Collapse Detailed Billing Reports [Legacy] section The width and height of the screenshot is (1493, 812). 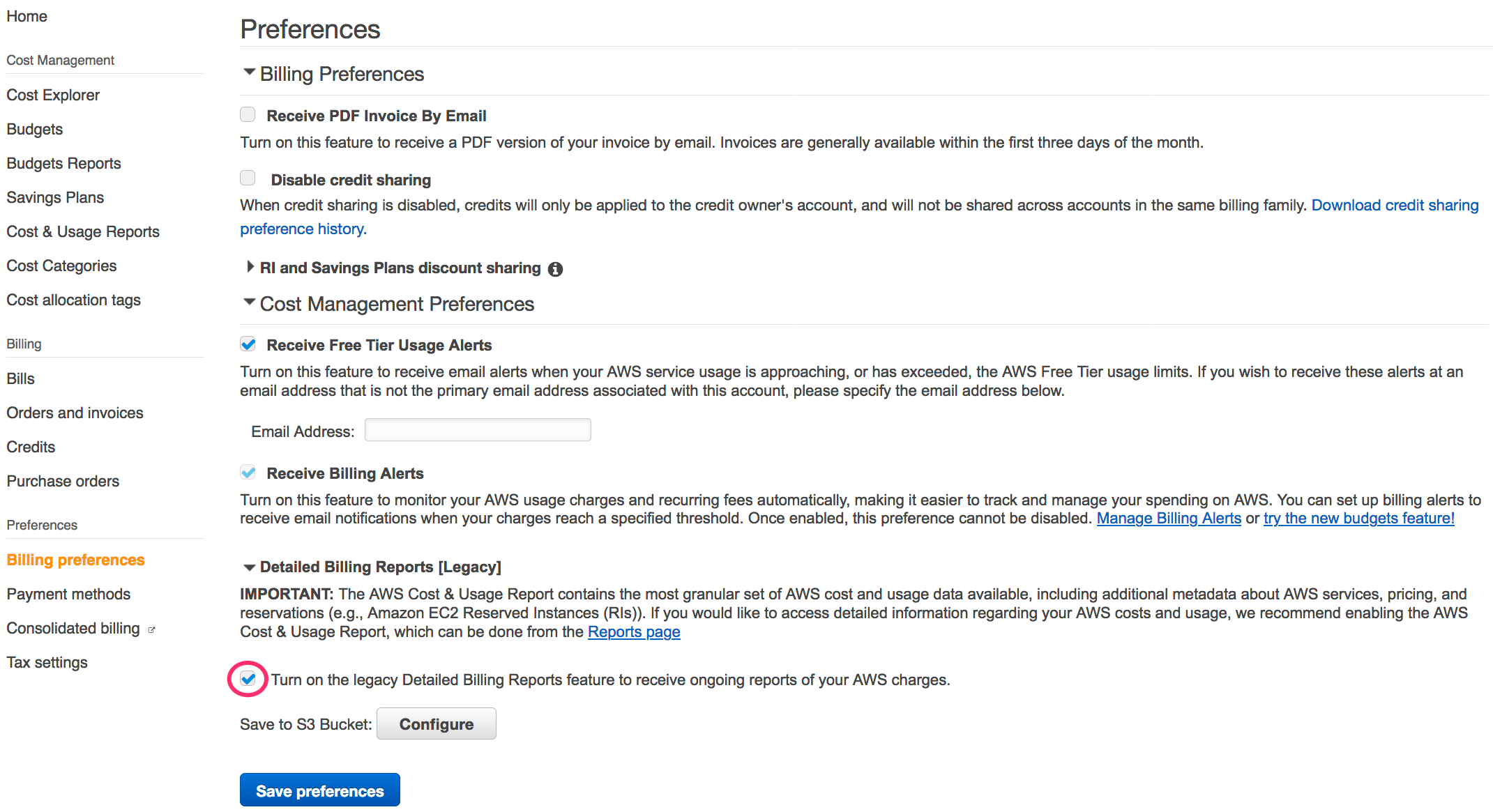point(249,567)
